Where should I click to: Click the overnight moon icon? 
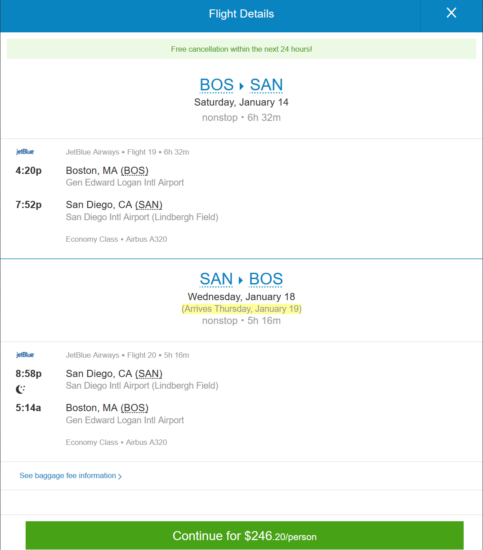21,389
